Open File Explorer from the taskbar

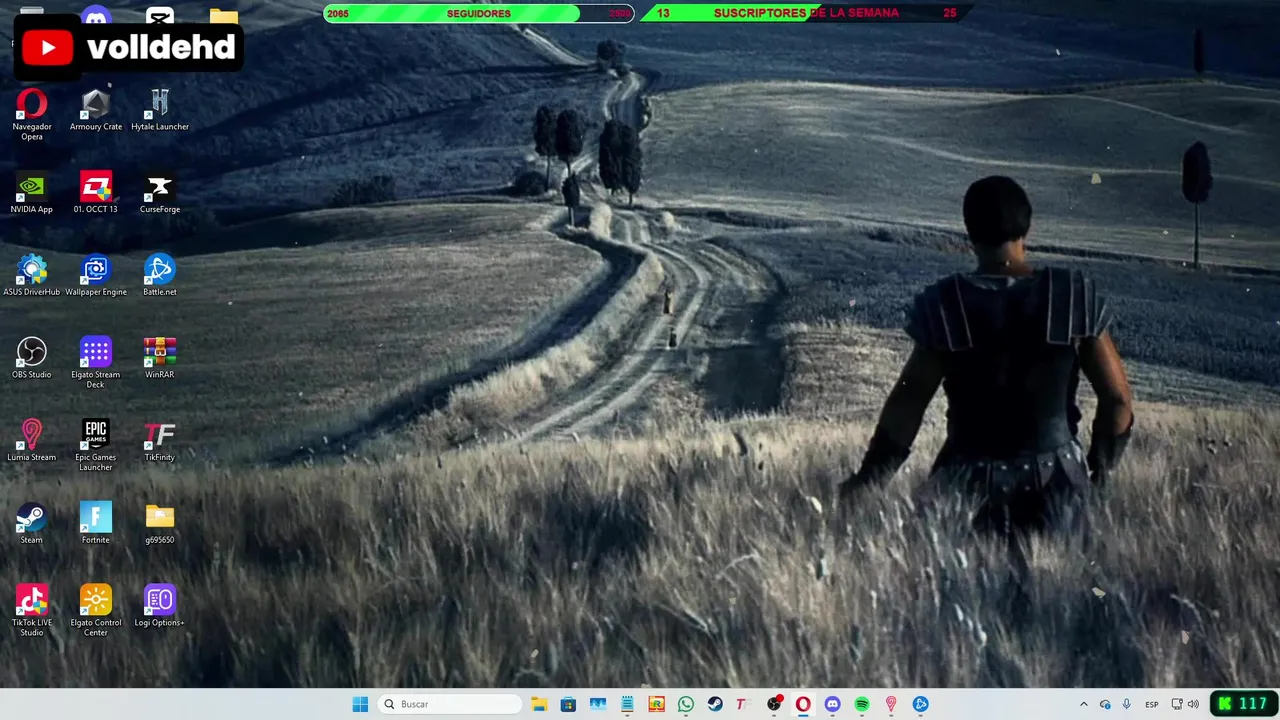coord(539,704)
